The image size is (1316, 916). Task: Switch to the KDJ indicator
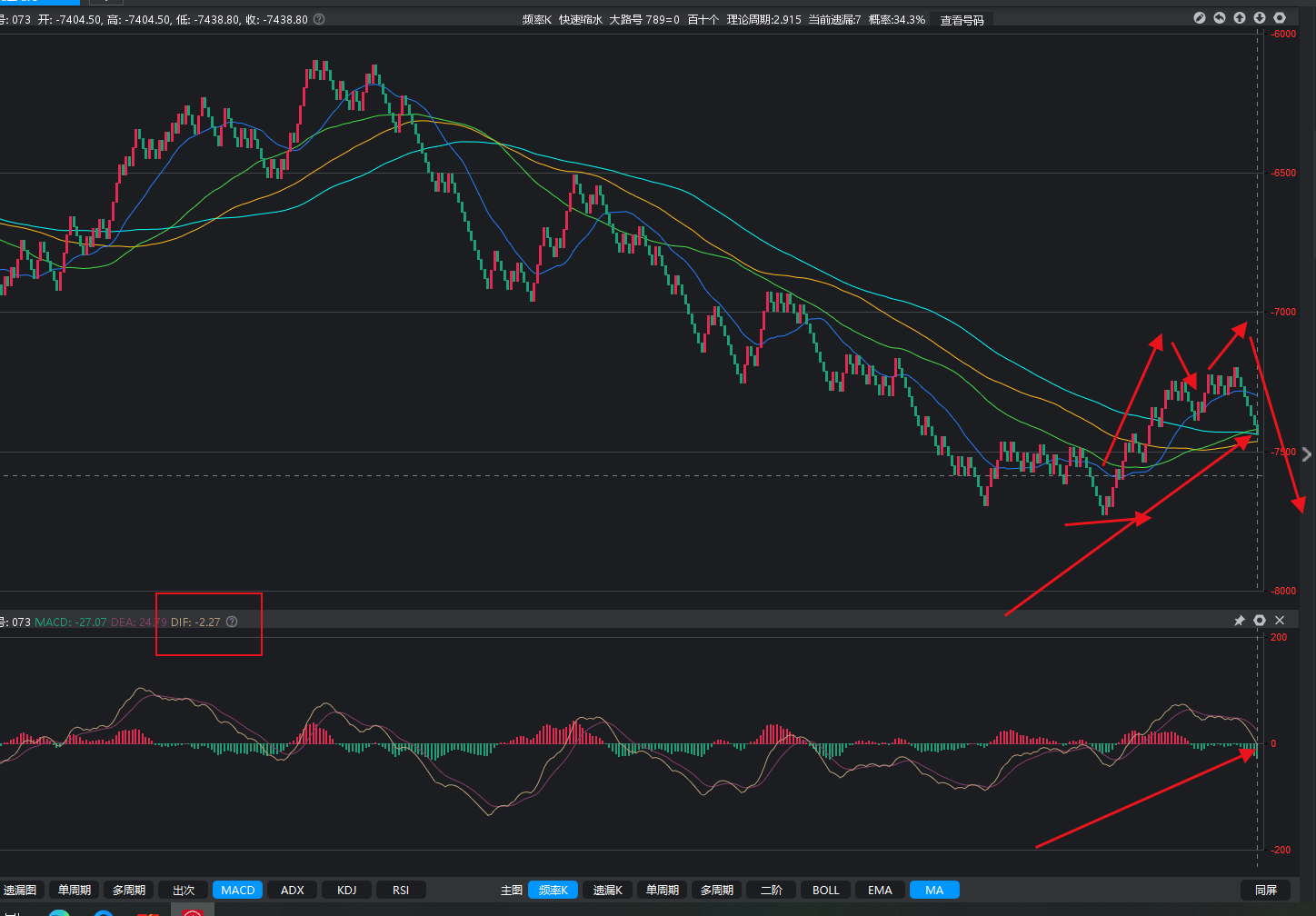coord(347,890)
